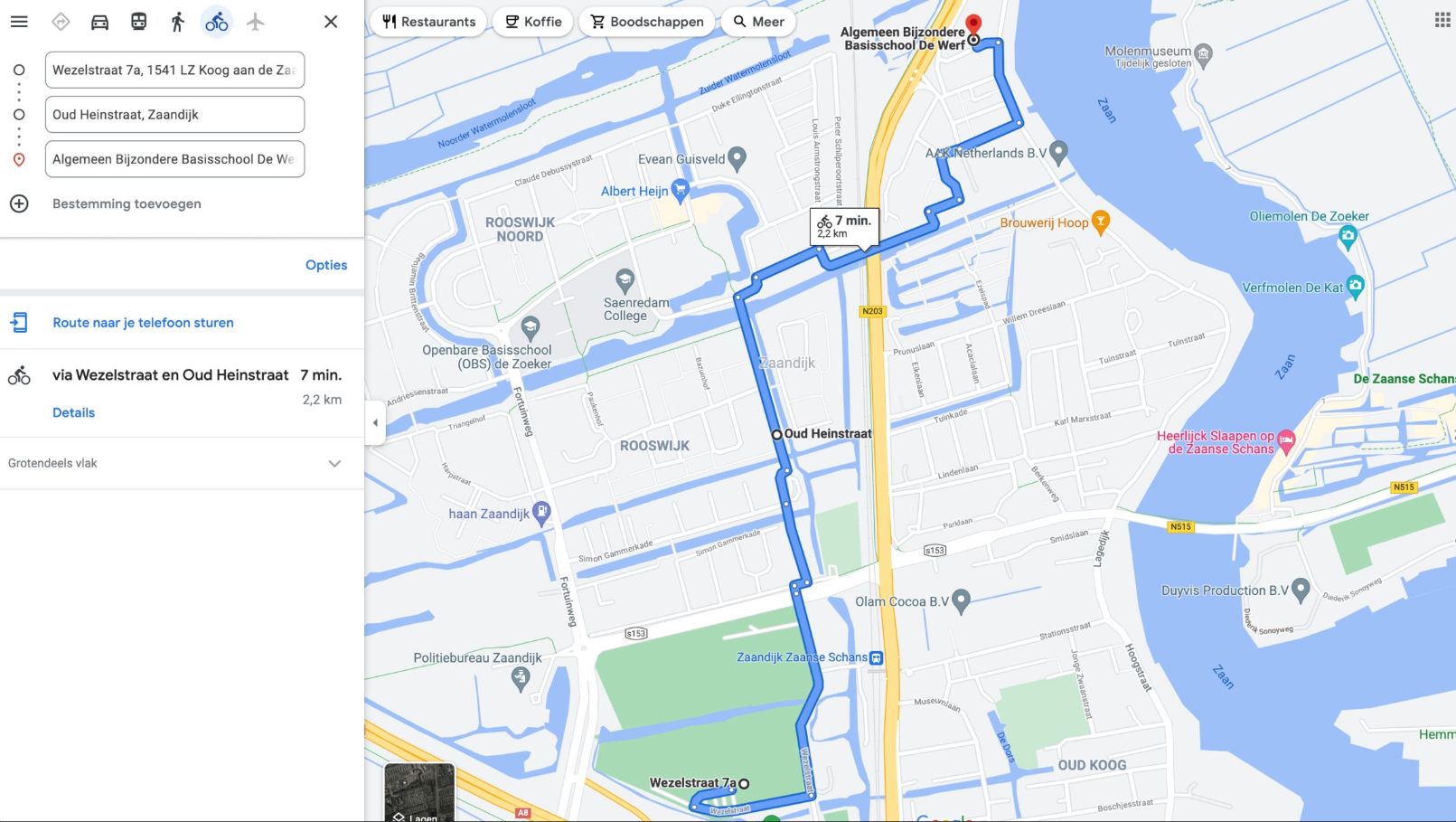Open route Opties link

326,265
